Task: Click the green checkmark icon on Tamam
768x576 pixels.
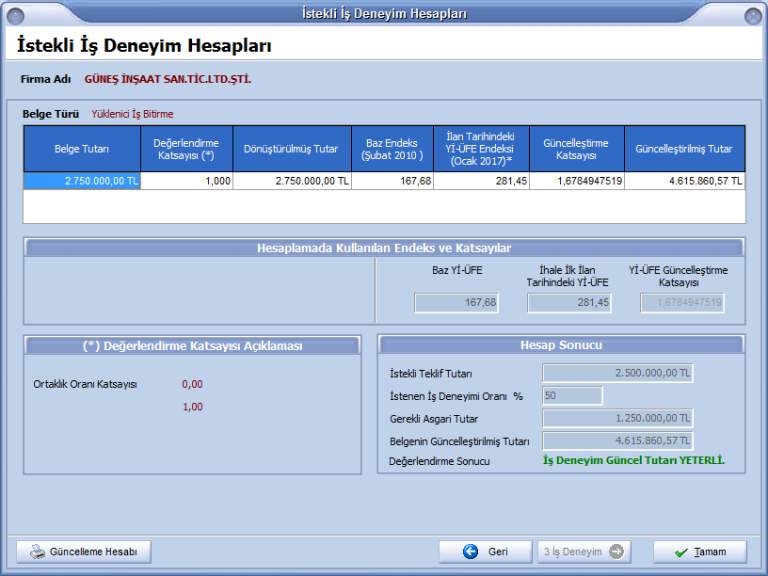Action: pos(681,552)
